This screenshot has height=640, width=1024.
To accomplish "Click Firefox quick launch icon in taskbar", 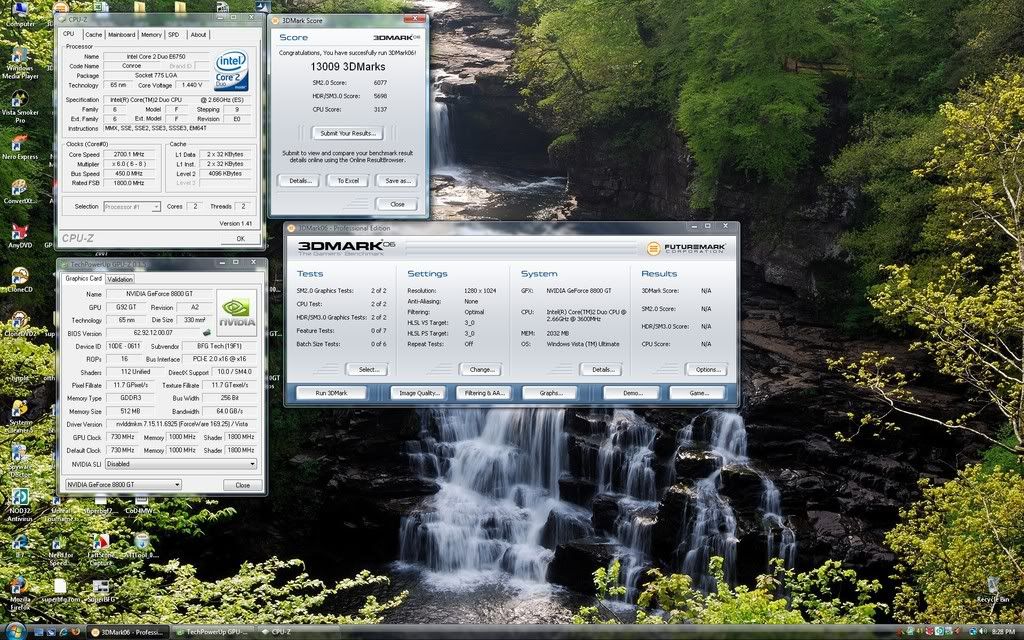I will [x=76, y=632].
